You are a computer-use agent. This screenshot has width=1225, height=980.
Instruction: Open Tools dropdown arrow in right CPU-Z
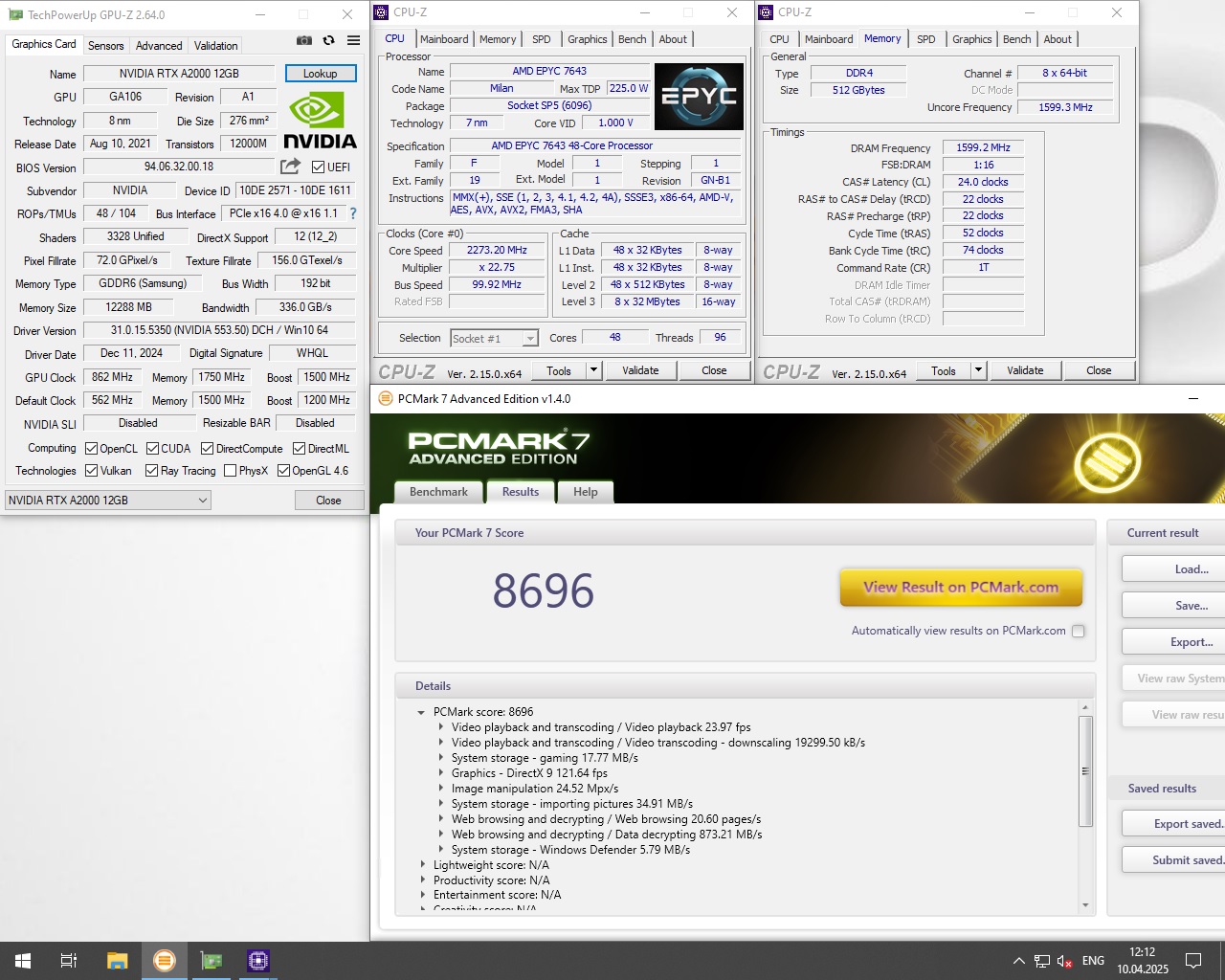978,370
